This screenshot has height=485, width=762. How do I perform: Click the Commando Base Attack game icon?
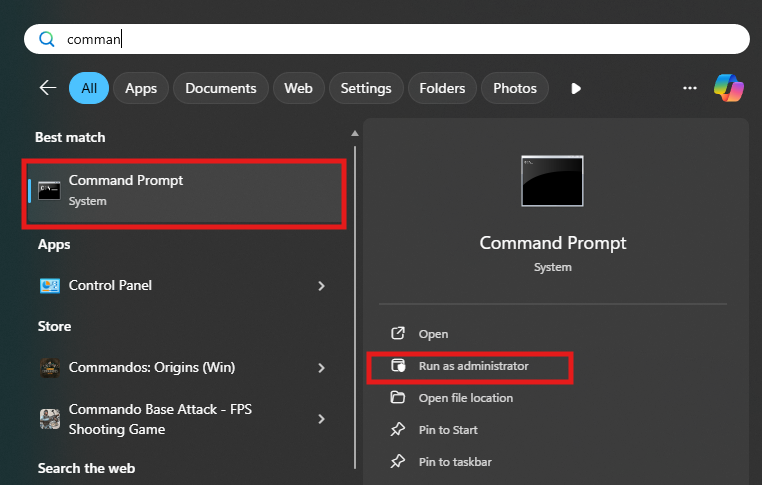point(50,419)
